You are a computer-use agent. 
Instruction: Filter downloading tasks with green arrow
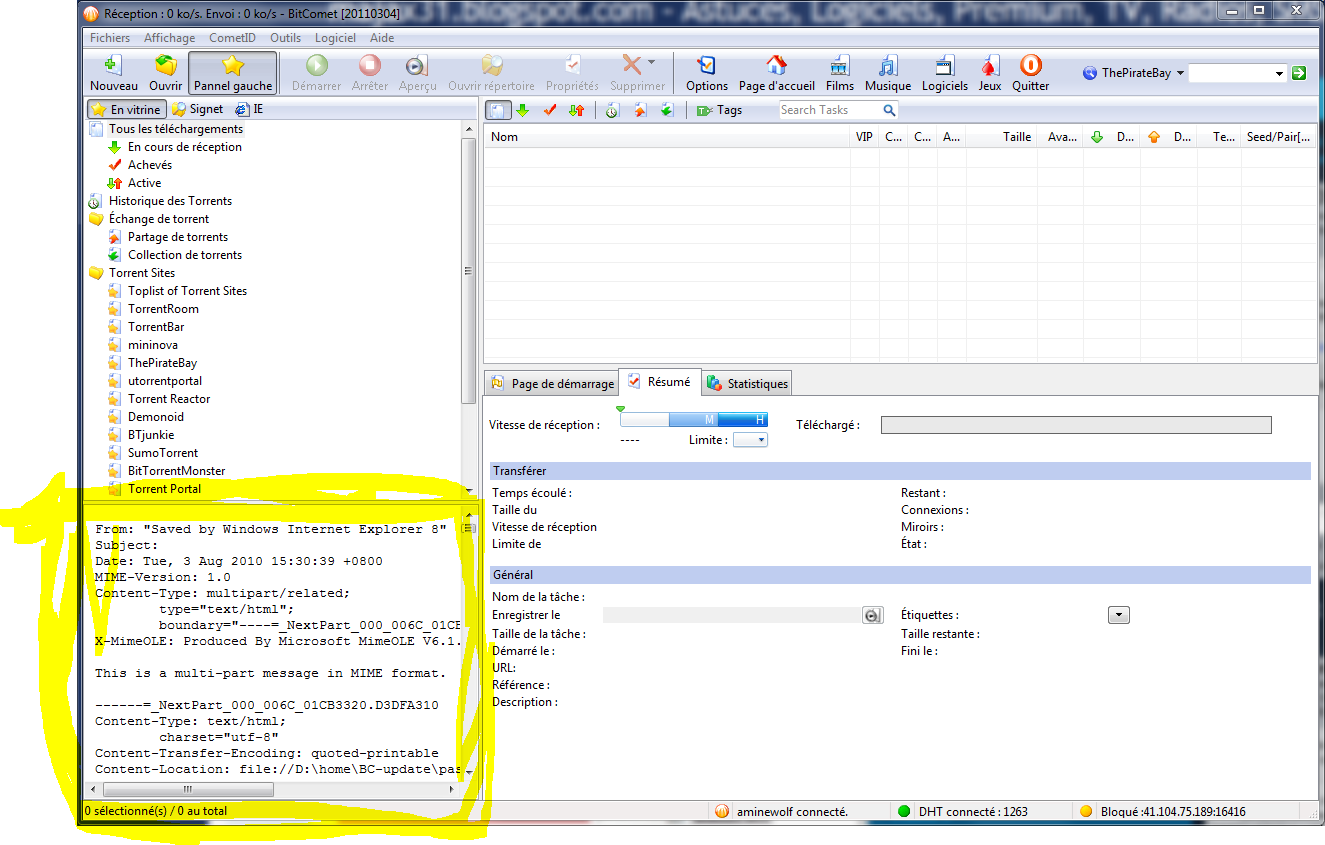click(522, 110)
